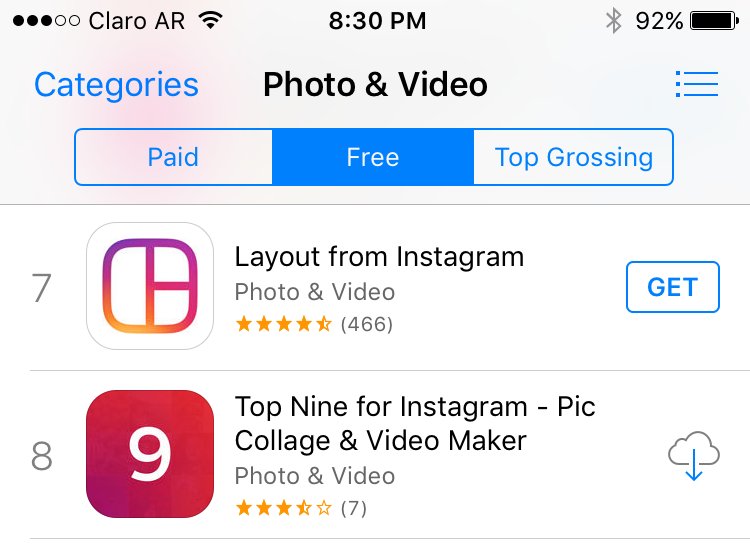The image size is (750, 551).
Task: Get Layout from Instagram
Action: (x=673, y=287)
